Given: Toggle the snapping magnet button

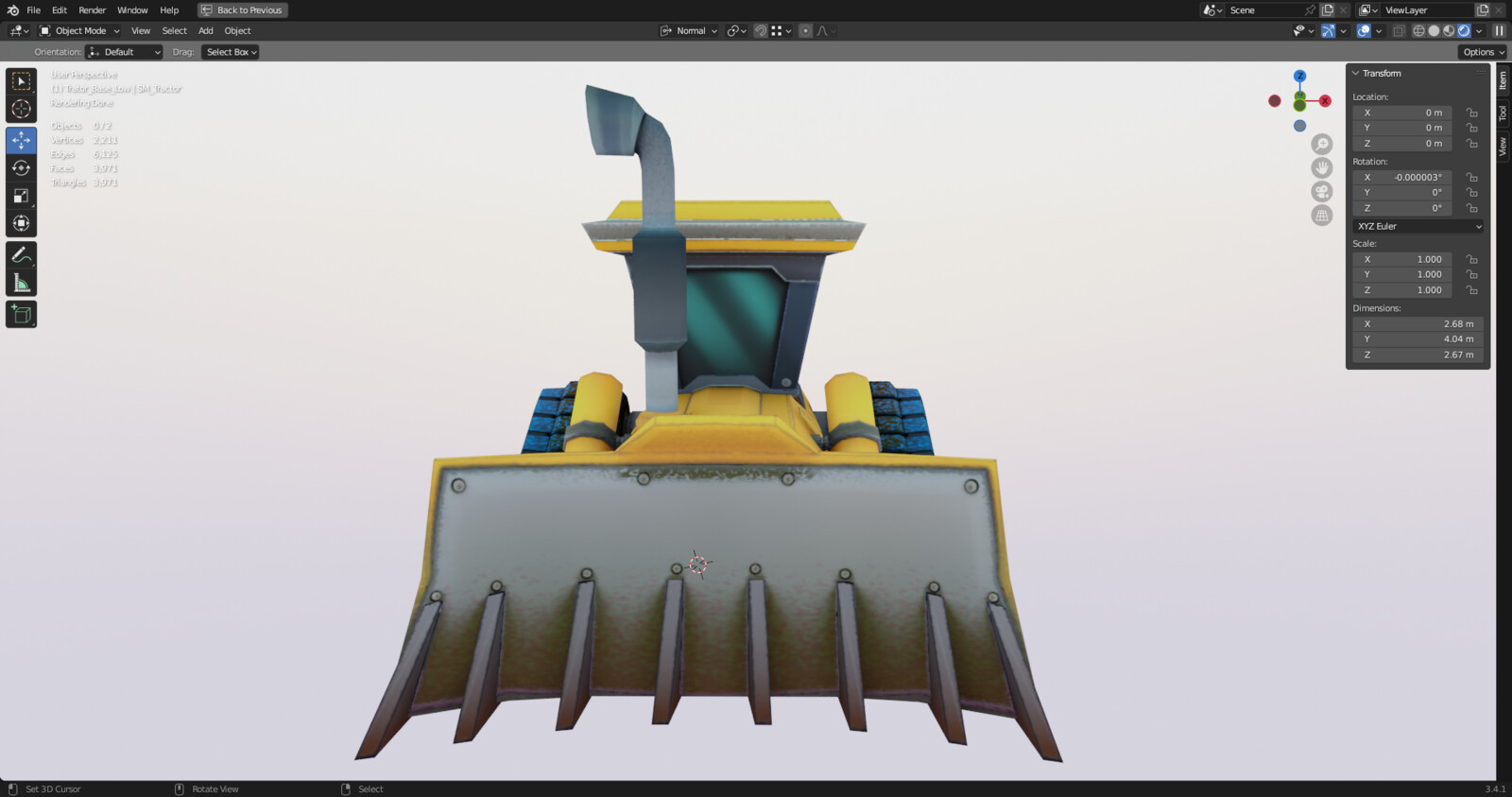Looking at the screenshot, I should pyautogui.click(x=760, y=31).
